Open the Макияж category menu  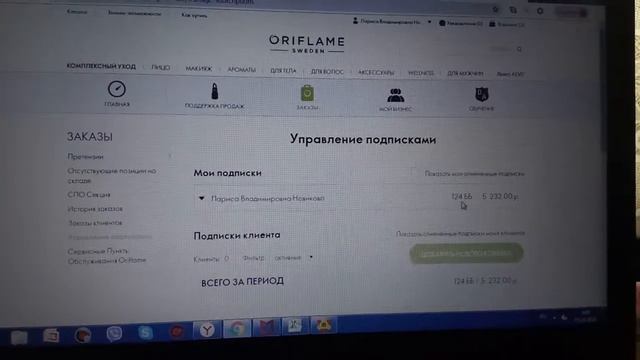[x=199, y=69]
